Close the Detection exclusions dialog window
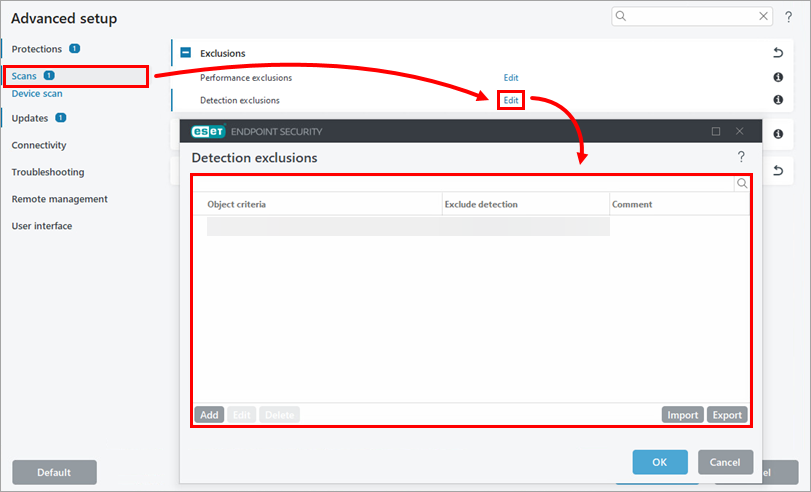 tap(740, 131)
